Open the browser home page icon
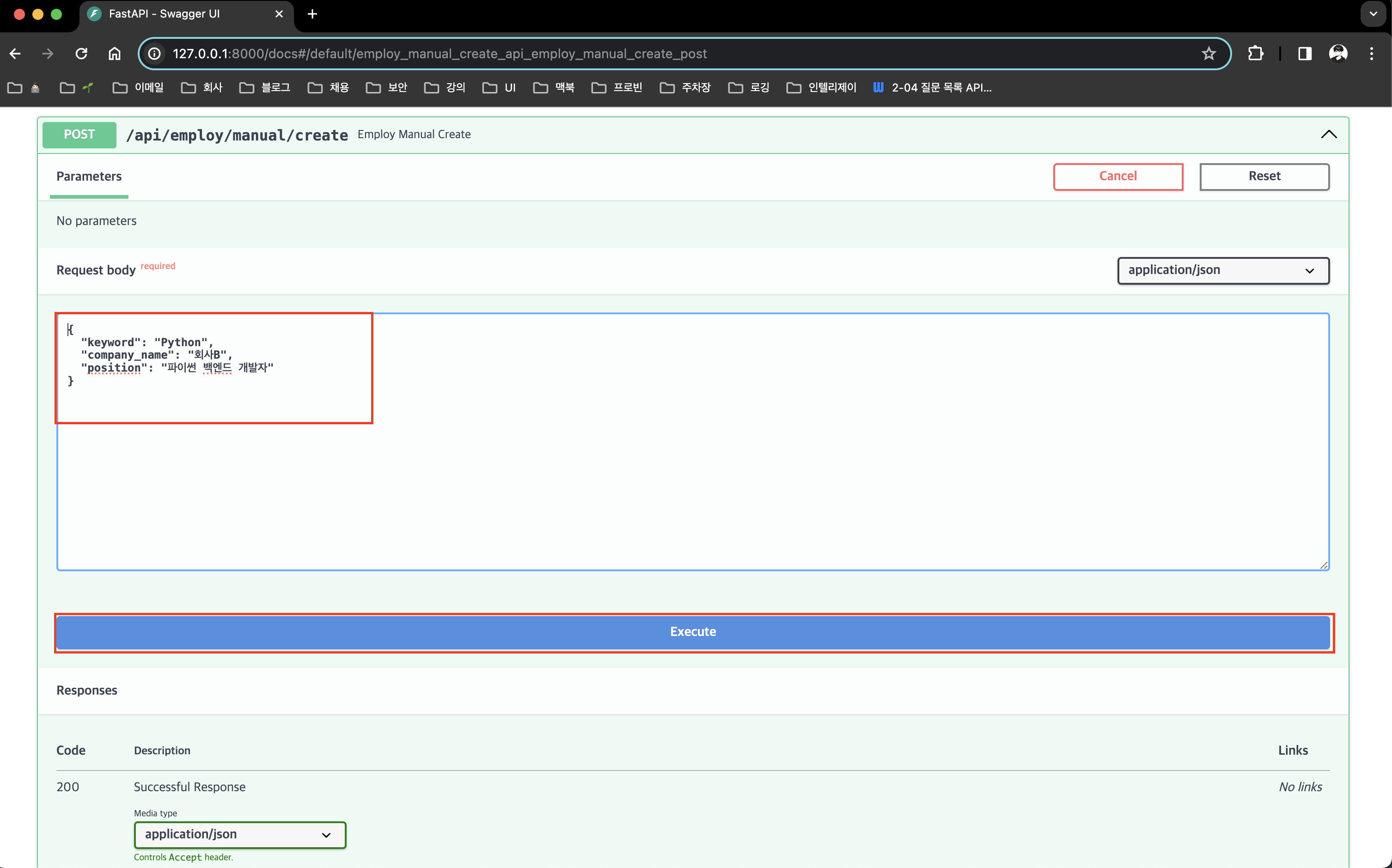1392x868 pixels. point(115,54)
